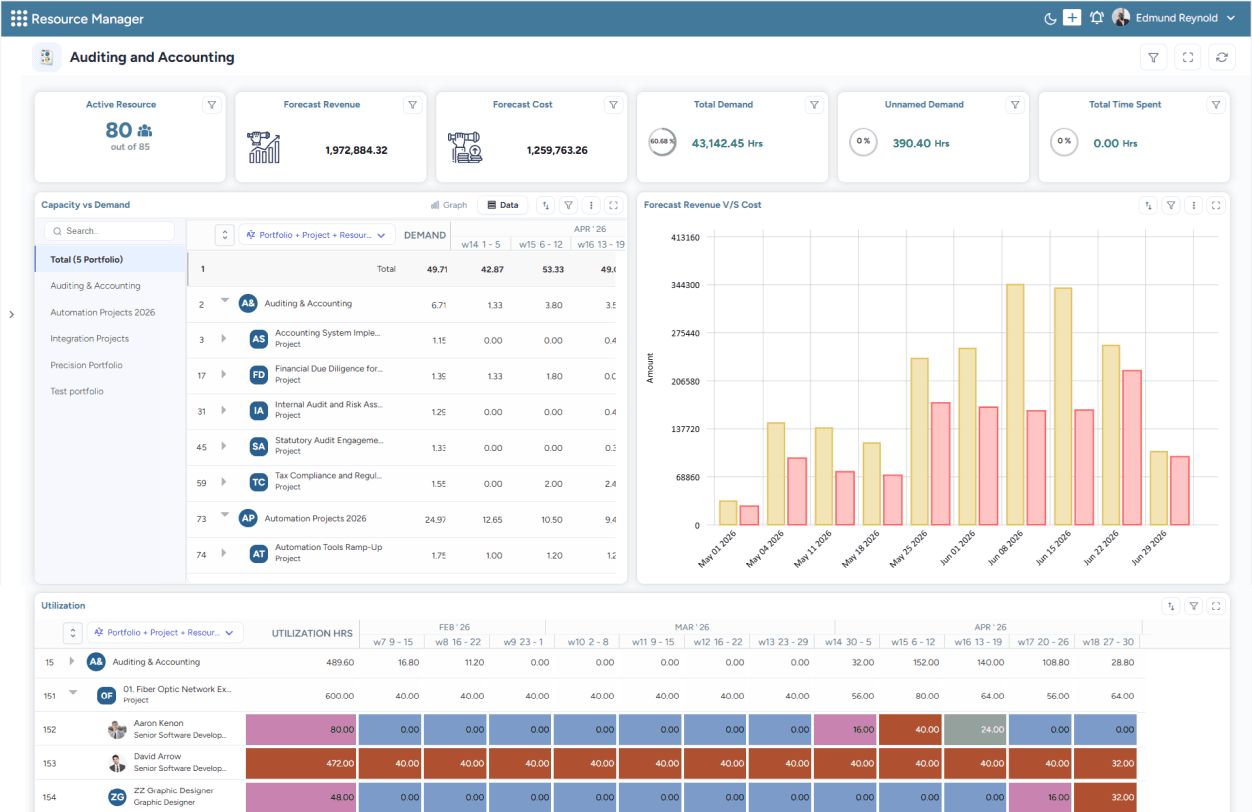This screenshot has height=812, width=1252.
Task: Filter the Unnamed Demand card
Action: click(1015, 105)
